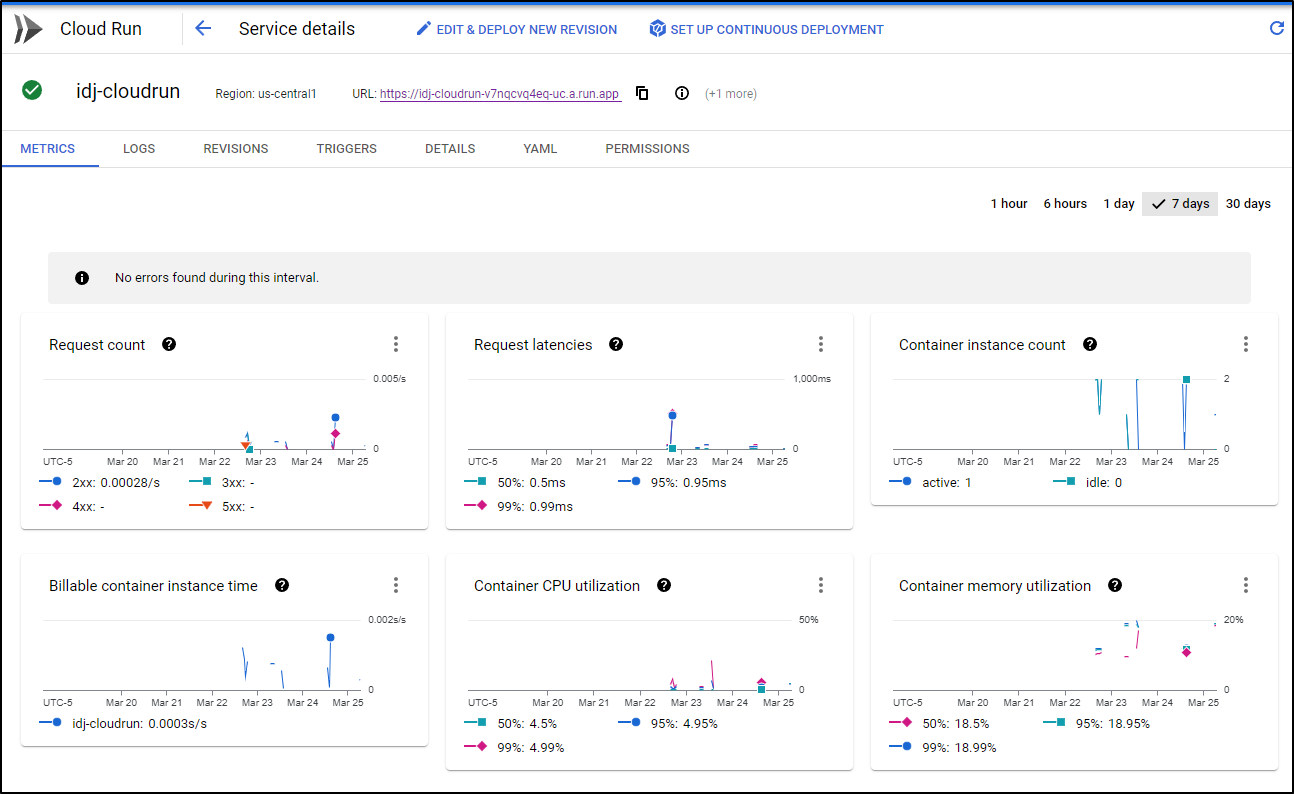The image size is (1294, 794).
Task: Click the Region: us-central1 label
Action: click(266, 94)
